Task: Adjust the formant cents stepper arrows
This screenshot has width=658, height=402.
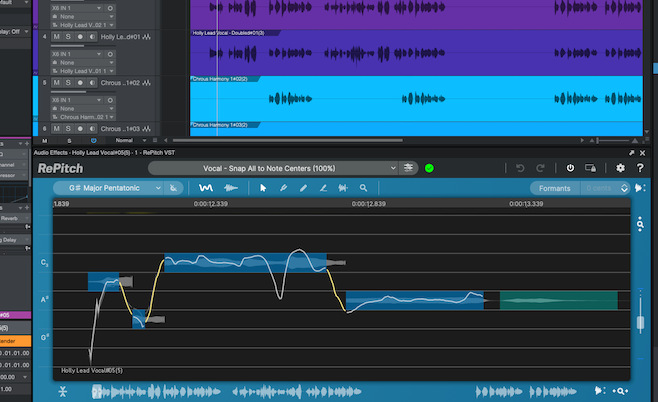Action: click(624, 188)
